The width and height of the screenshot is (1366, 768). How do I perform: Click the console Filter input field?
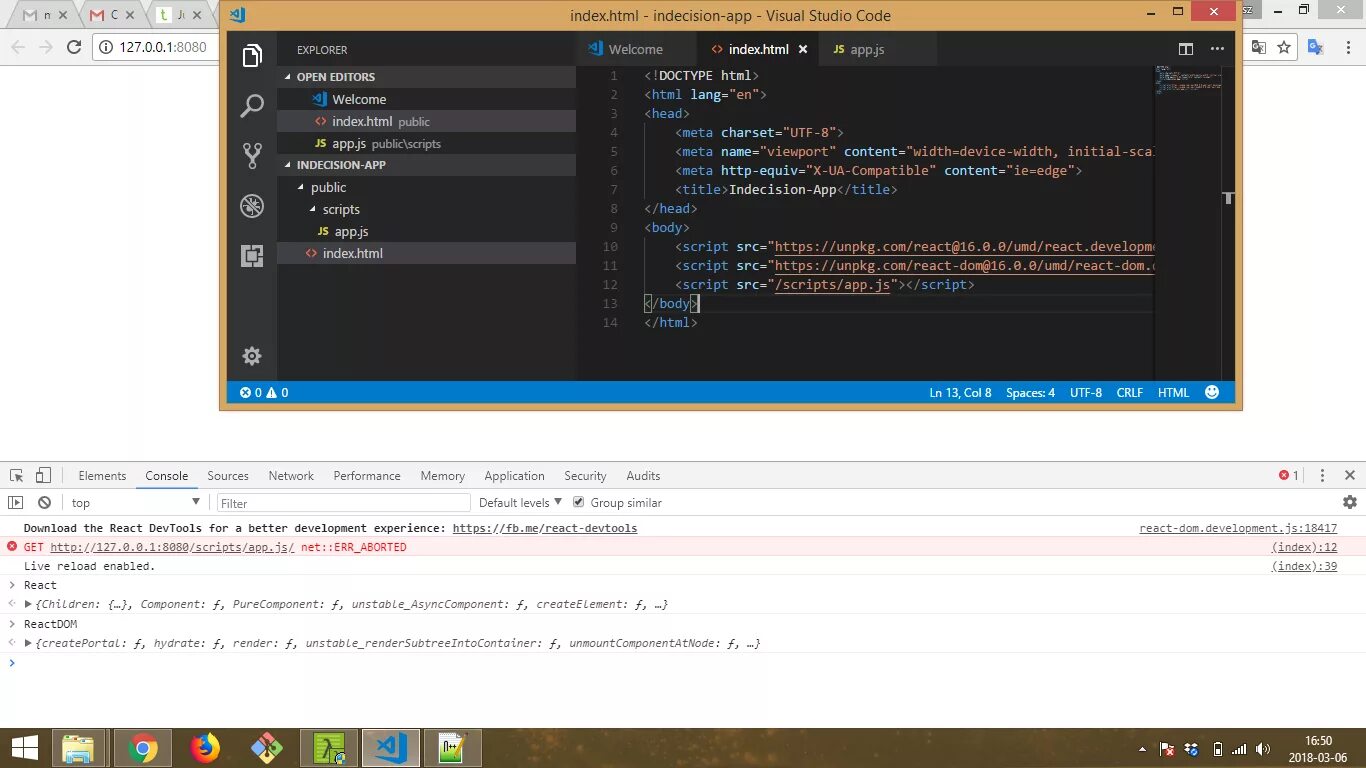pos(343,502)
